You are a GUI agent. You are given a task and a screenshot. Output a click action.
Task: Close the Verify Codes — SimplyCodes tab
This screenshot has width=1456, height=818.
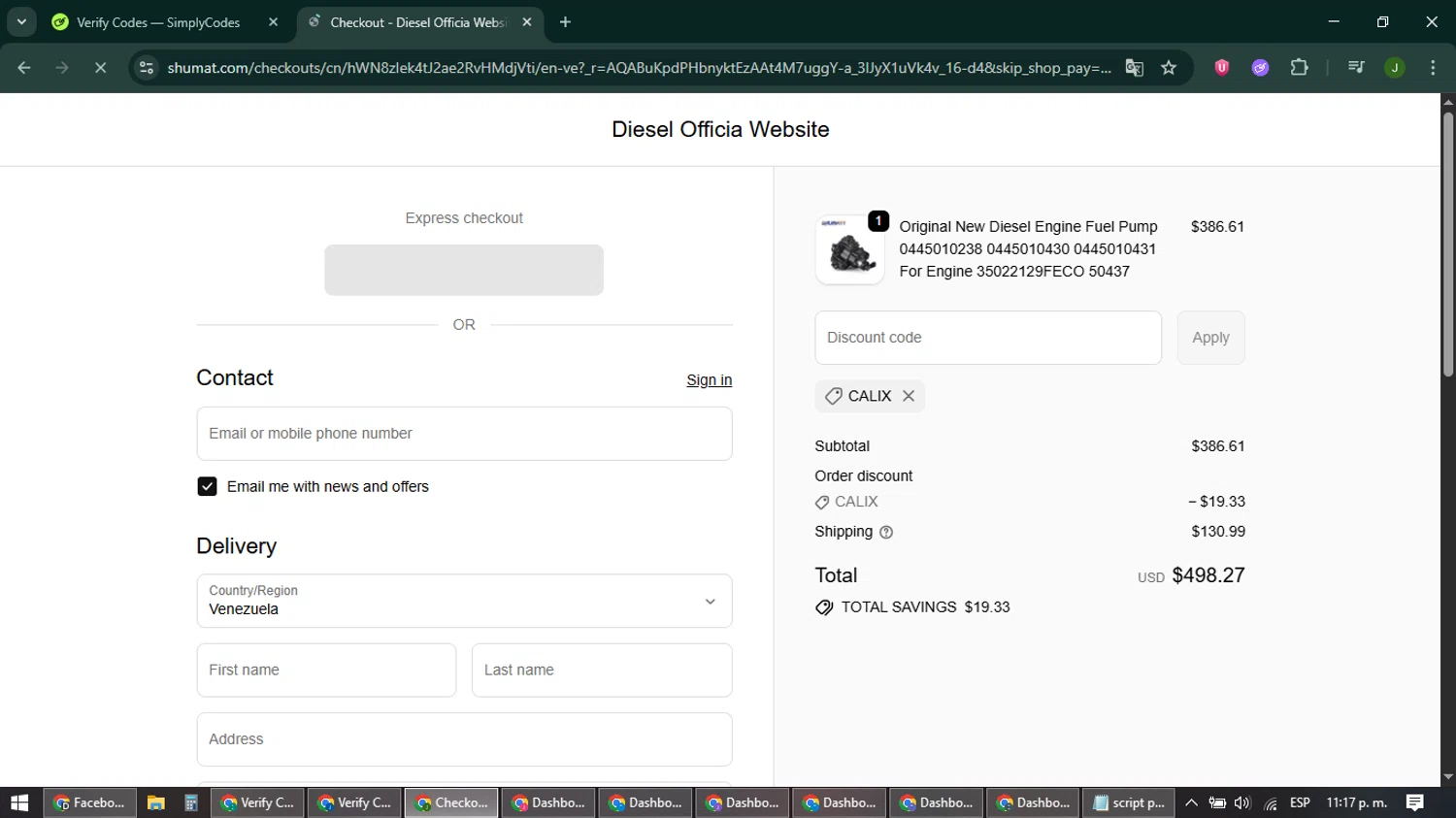click(273, 21)
